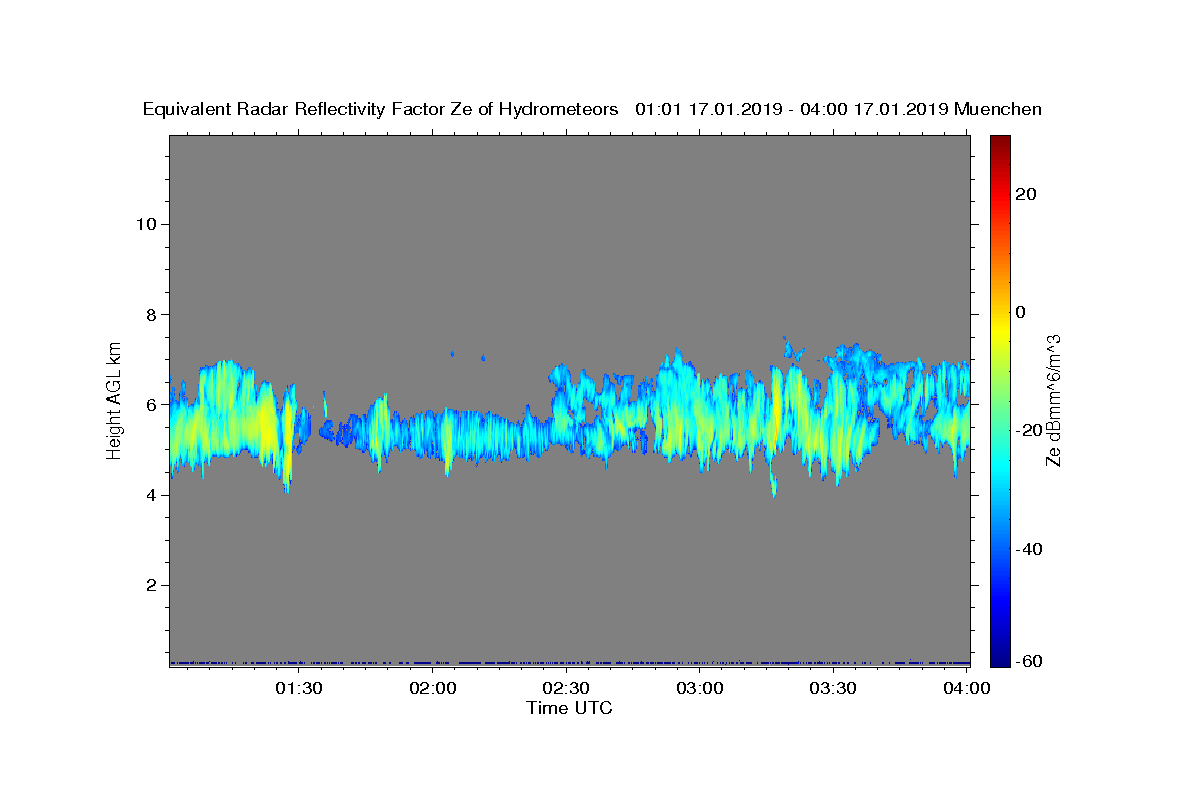Click the colorbar label '-60'
1200x800 pixels.
point(1029,661)
